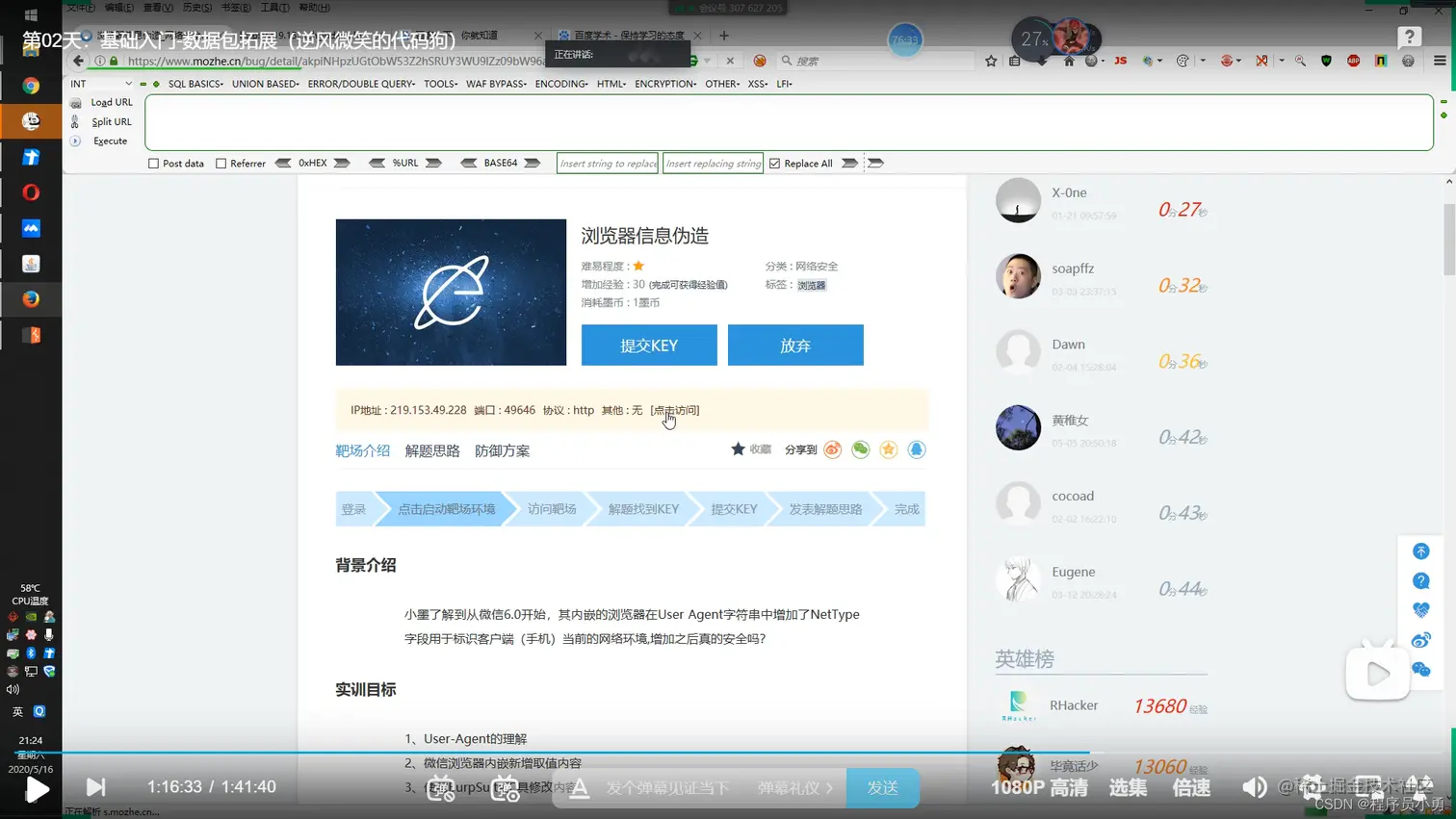Click the 收藏 star icon
Viewport: 1456px width, 819px height.
(739, 449)
